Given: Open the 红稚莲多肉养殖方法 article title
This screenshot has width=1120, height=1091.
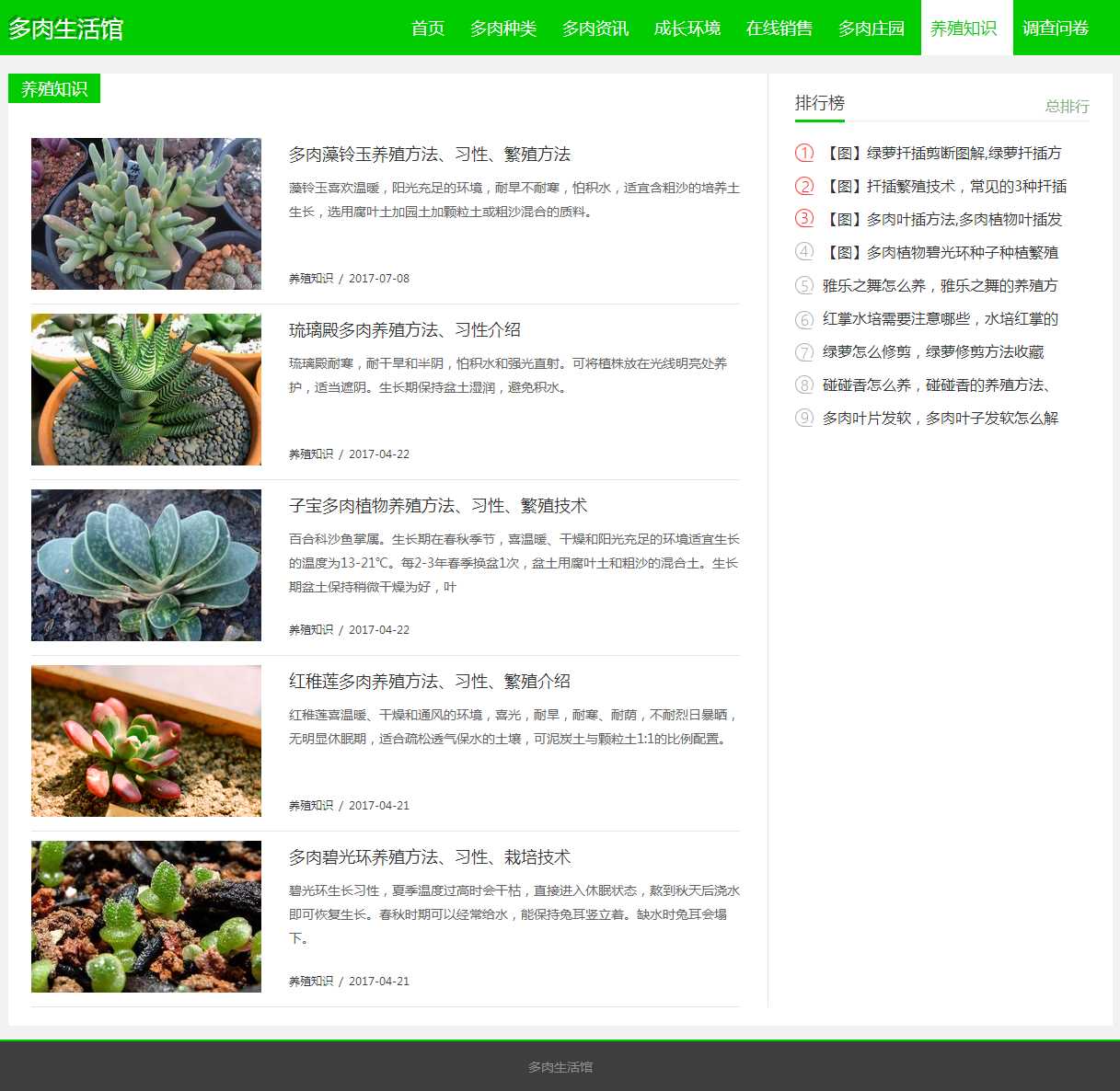Looking at the screenshot, I should pyautogui.click(x=430, y=682).
